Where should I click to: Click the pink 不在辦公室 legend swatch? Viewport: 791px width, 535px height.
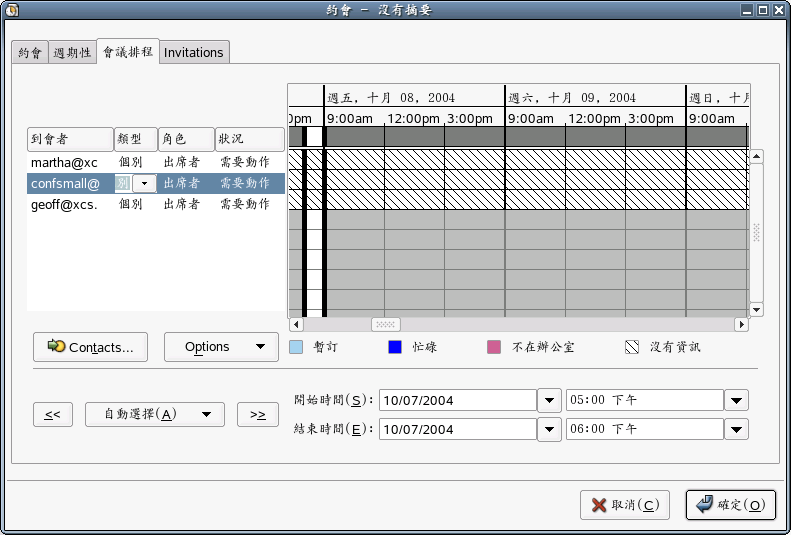[x=494, y=347]
